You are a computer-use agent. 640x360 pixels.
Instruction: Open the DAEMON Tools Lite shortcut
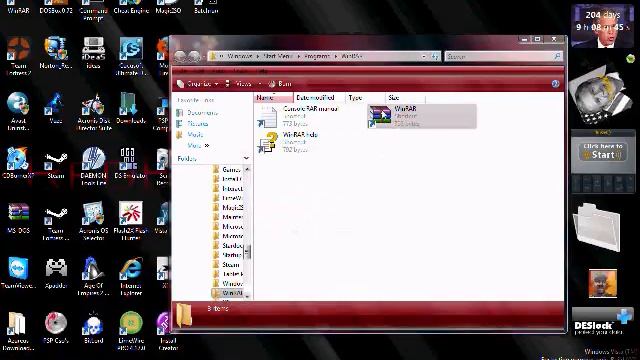click(x=93, y=166)
